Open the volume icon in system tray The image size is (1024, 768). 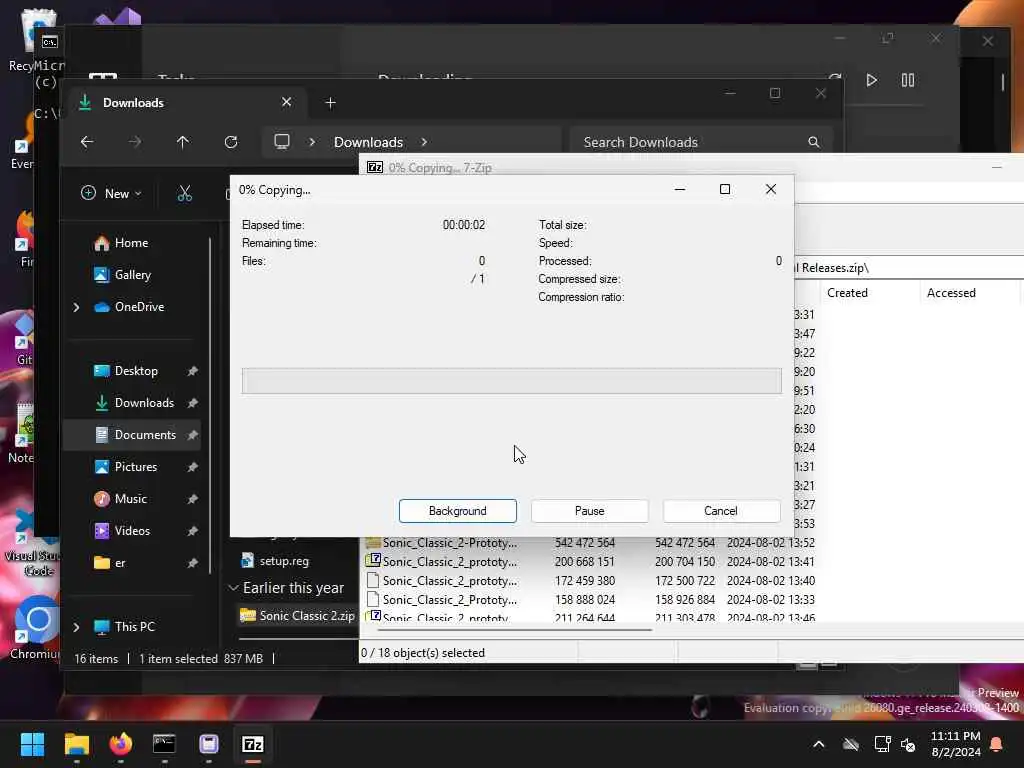[x=908, y=744]
